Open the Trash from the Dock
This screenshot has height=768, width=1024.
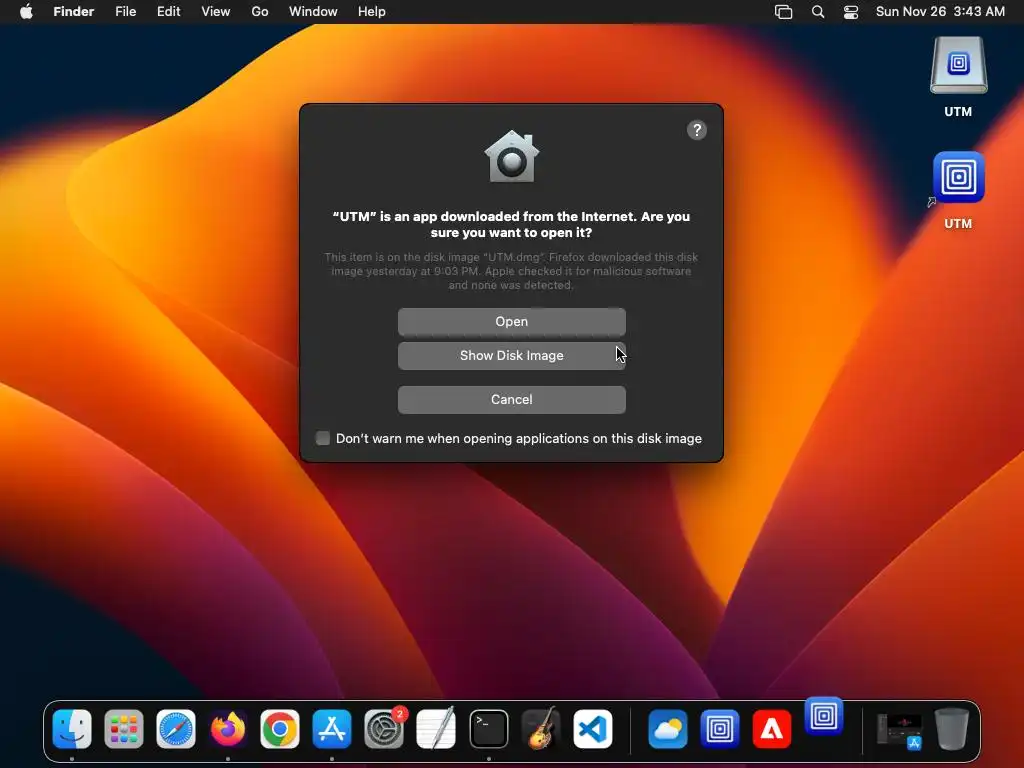click(x=952, y=728)
